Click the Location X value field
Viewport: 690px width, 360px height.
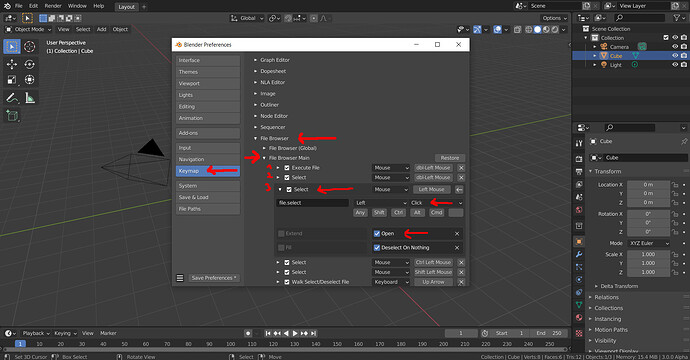(648, 185)
